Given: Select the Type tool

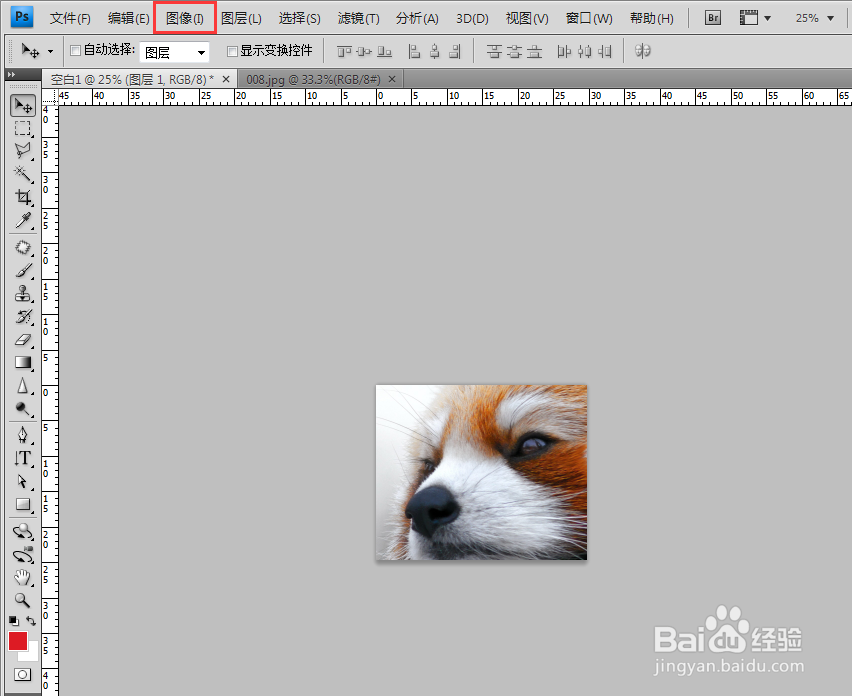Looking at the screenshot, I should pos(23,458).
